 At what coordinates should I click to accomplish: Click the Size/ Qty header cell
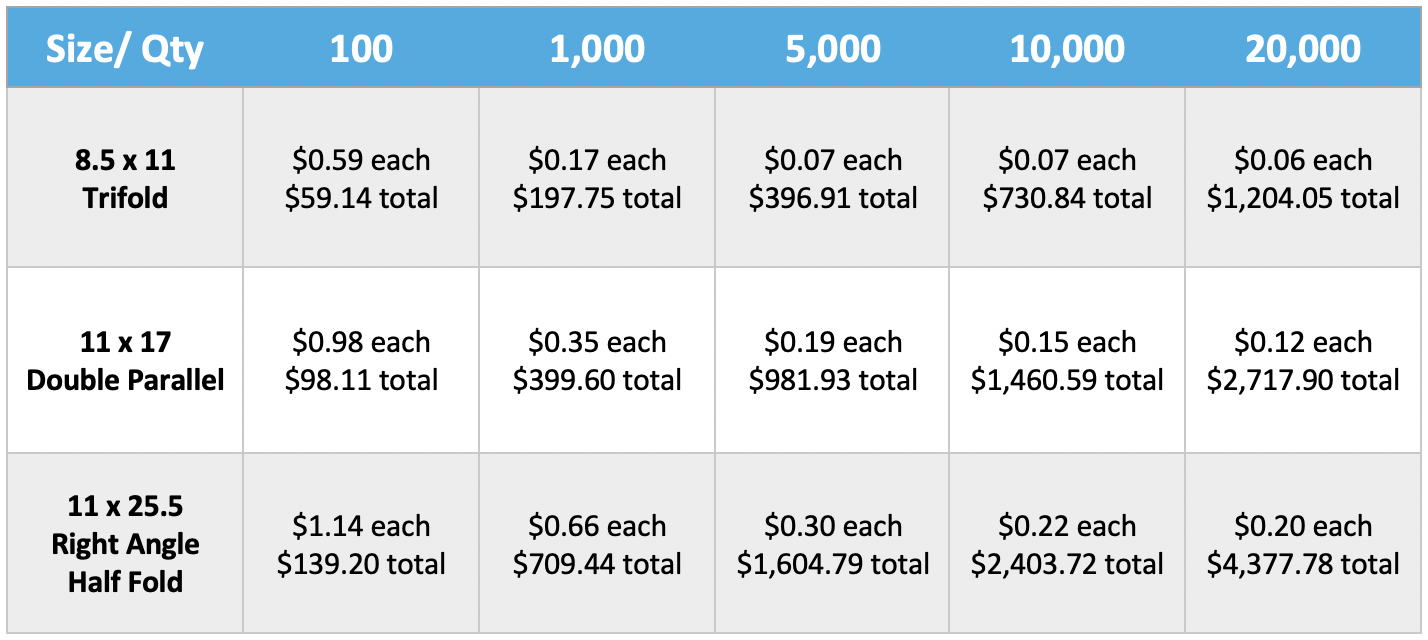tap(125, 48)
